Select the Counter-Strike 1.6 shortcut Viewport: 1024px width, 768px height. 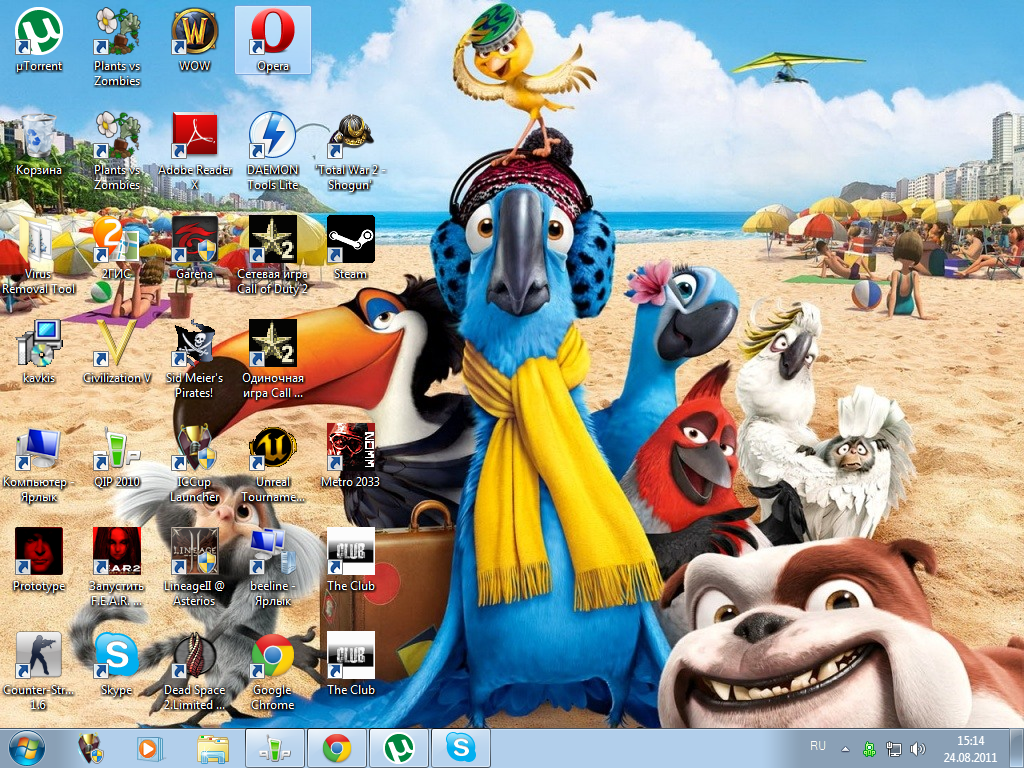tap(39, 671)
